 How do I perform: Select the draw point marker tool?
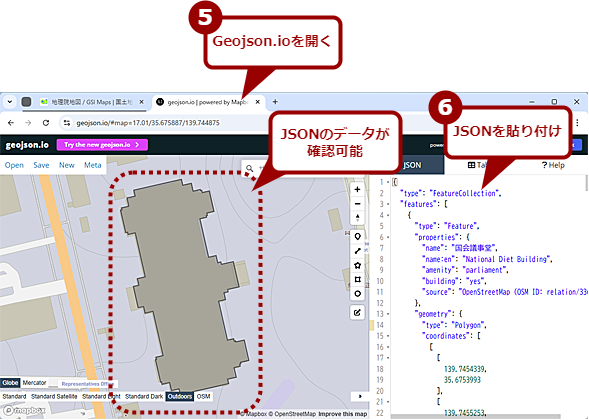point(357,237)
